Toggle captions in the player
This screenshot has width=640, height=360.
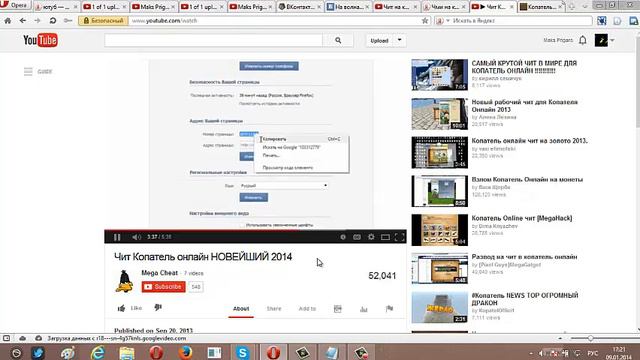tap(357, 237)
